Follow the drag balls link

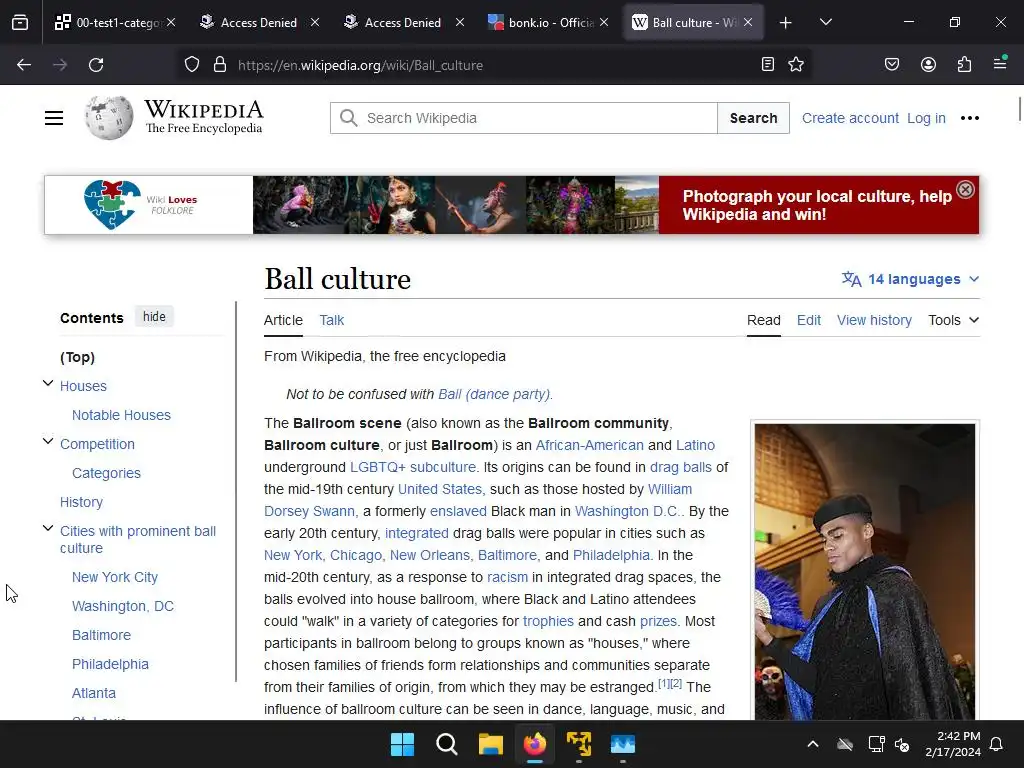(680, 468)
